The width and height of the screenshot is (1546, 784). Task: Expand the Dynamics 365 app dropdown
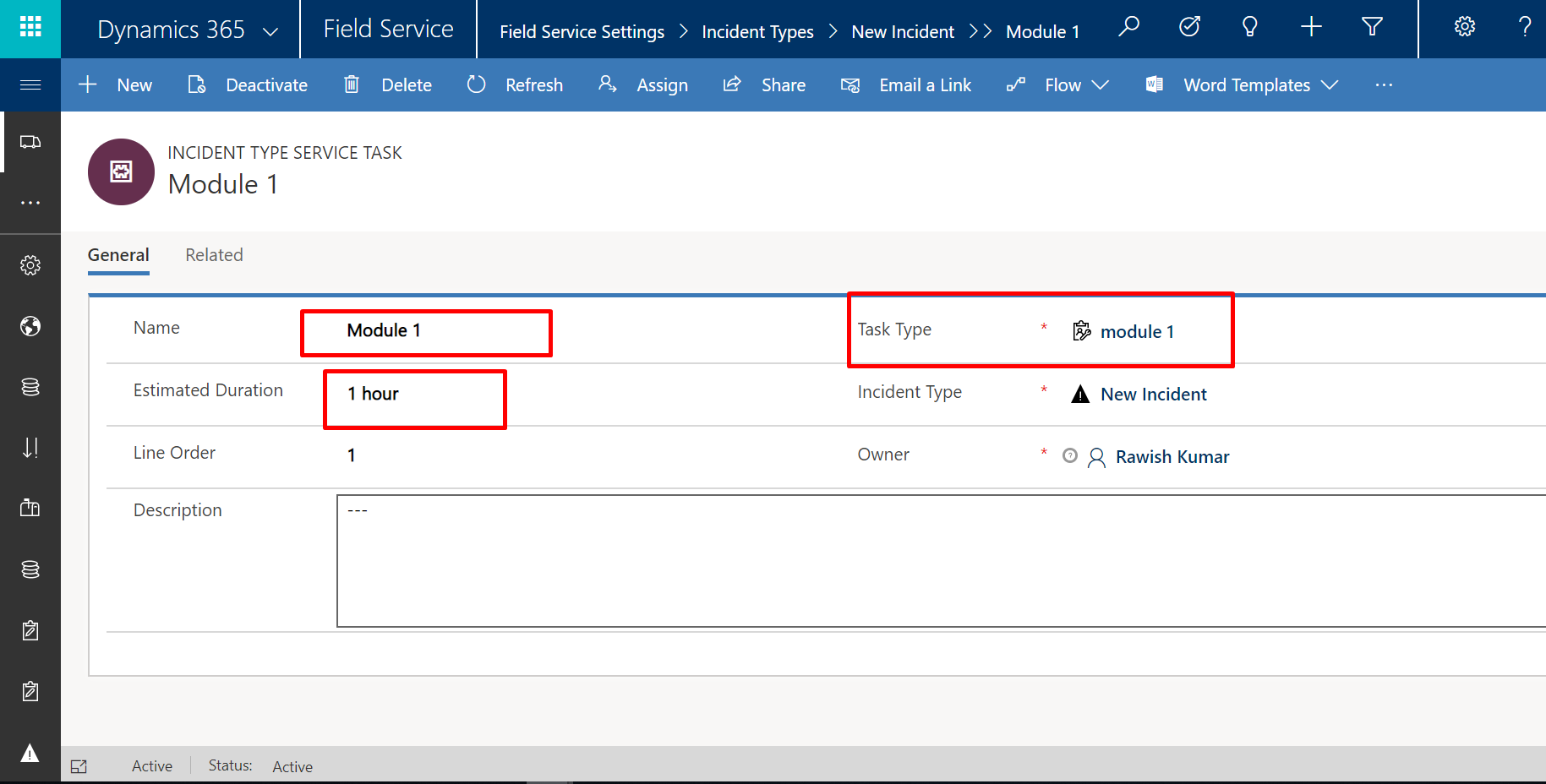point(270,31)
